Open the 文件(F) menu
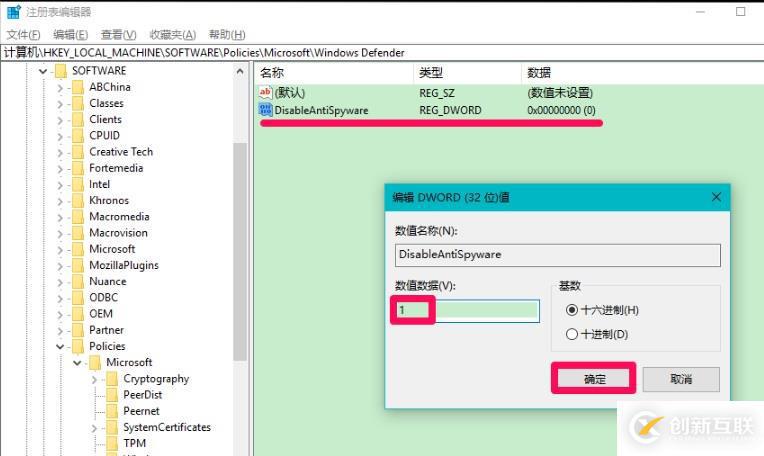Viewport: 764px width, 456px height. point(23,35)
